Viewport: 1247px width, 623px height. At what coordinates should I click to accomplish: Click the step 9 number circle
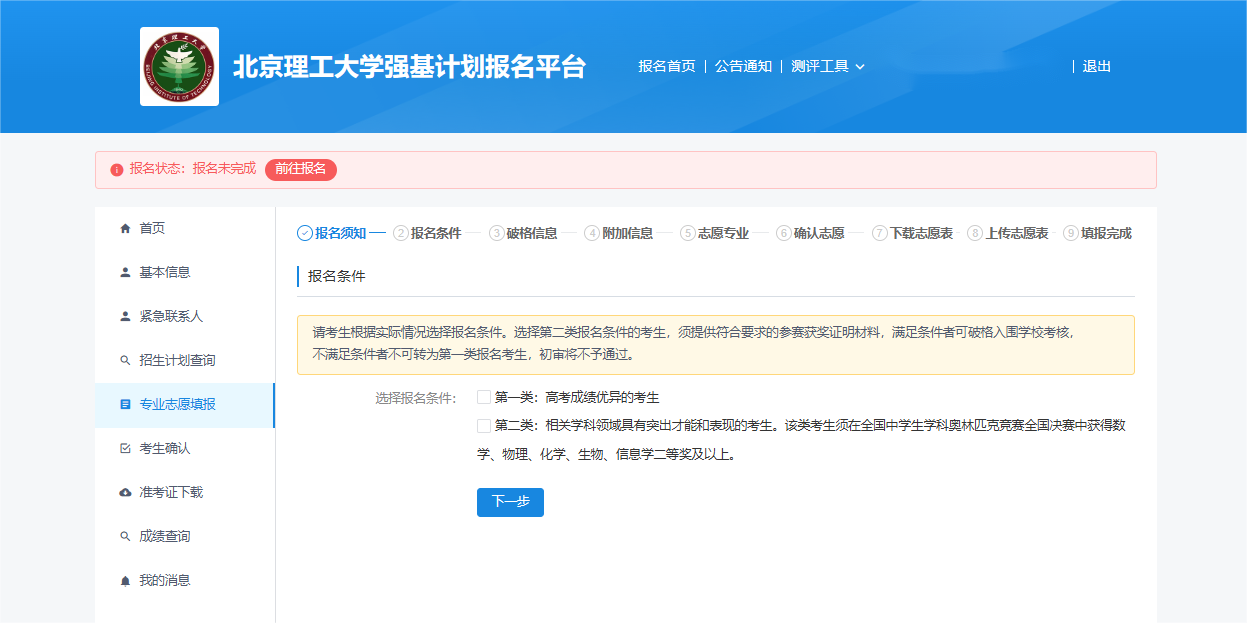pyautogui.click(x=1071, y=233)
